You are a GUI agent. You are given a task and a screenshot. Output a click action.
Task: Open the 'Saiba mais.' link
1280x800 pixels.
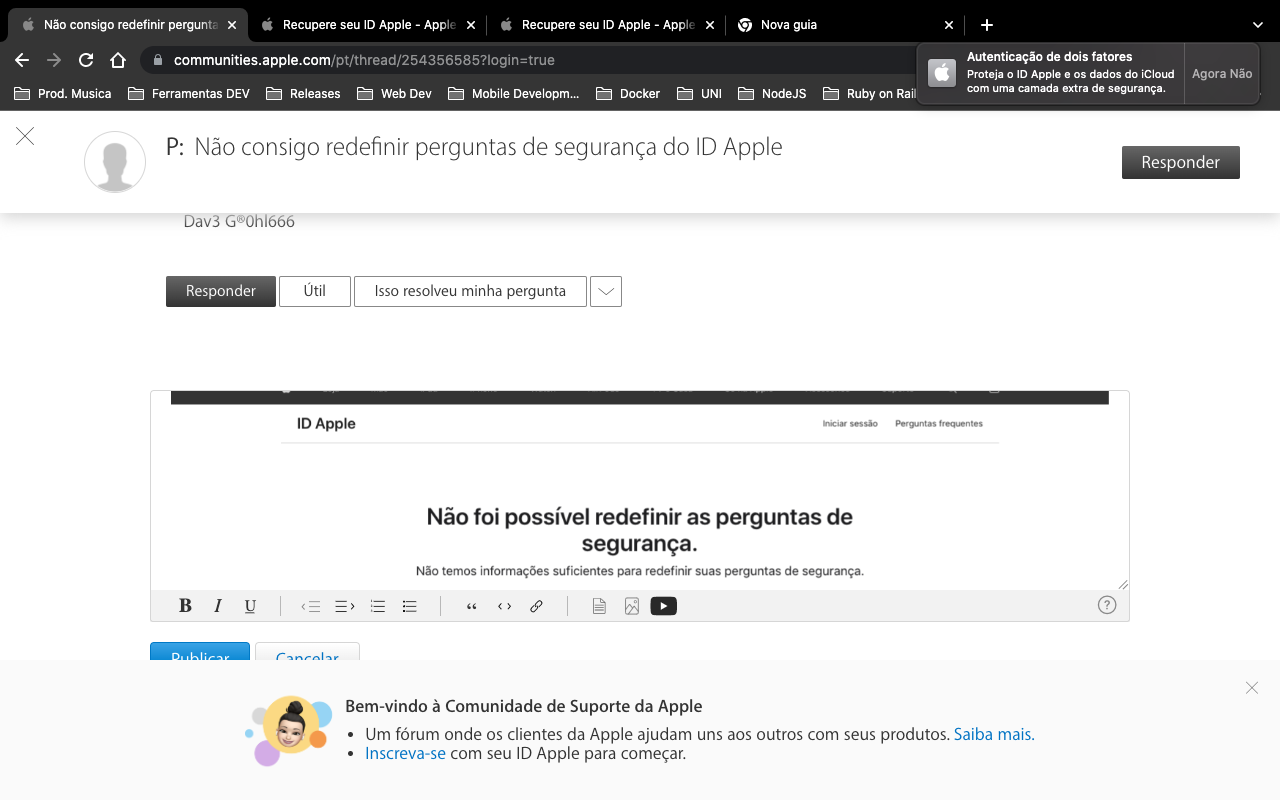pyautogui.click(x=994, y=734)
